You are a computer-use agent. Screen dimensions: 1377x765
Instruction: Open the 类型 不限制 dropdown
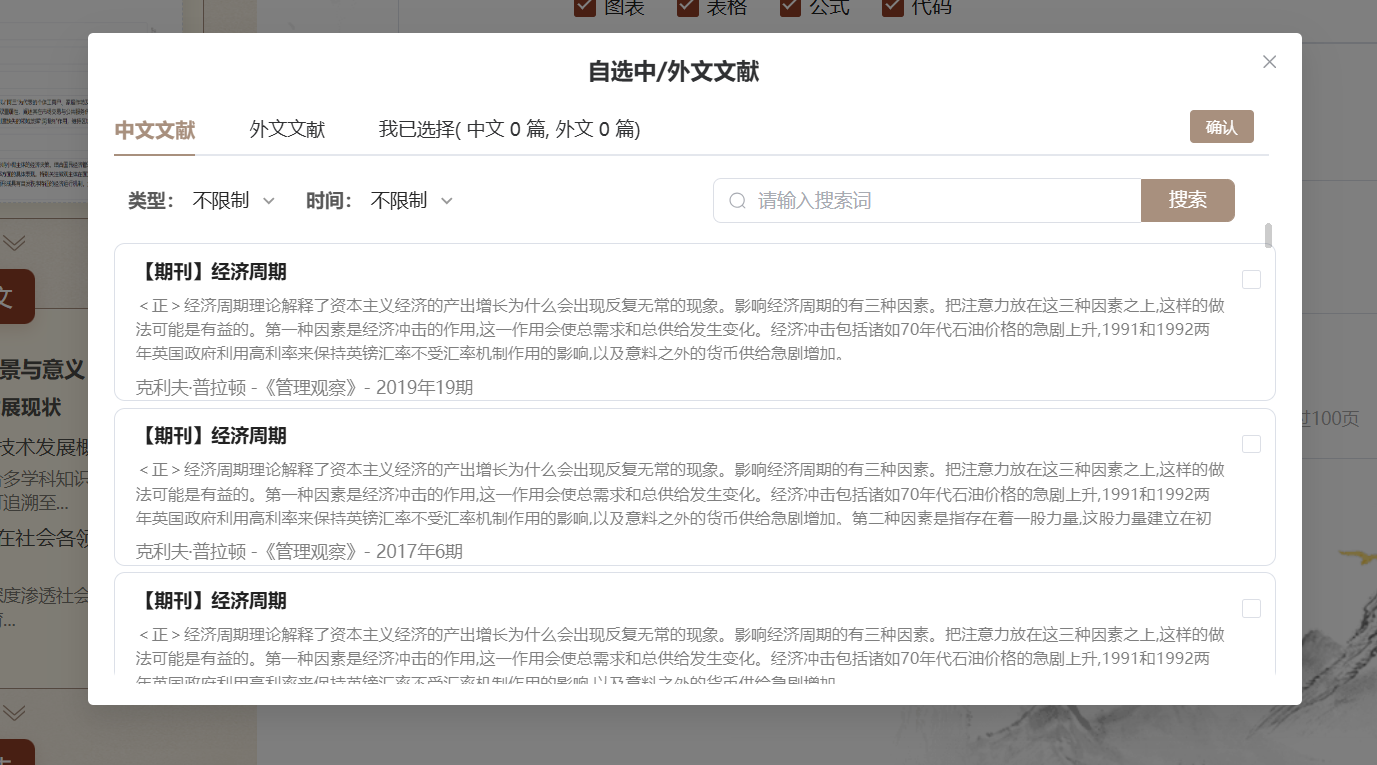pos(233,201)
